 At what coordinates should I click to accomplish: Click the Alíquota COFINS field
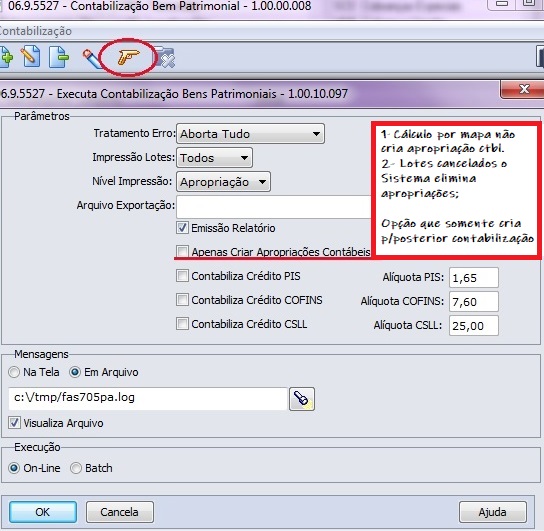pyautogui.click(x=474, y=301)
